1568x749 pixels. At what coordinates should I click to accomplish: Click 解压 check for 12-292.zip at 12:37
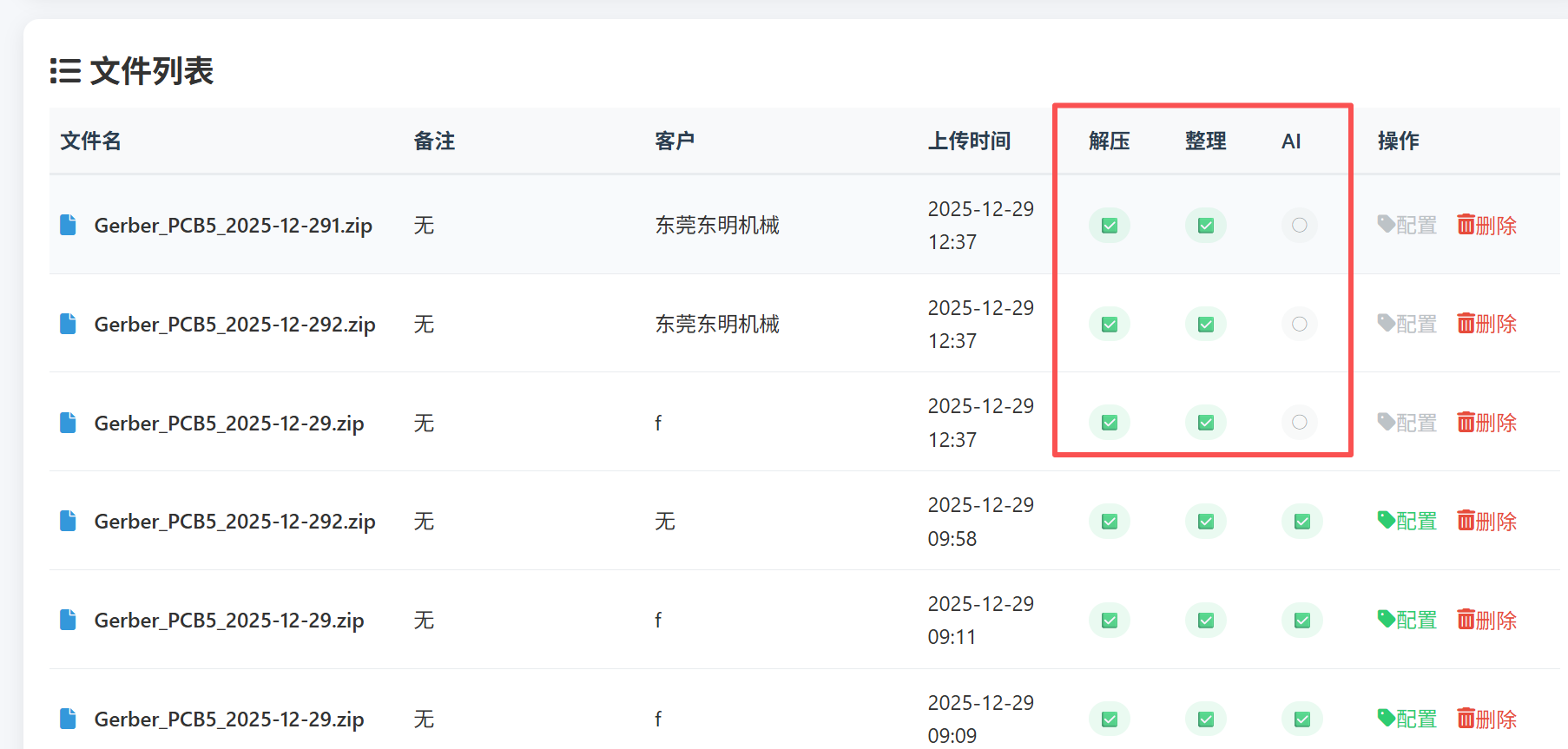(x=1110, y=325)
